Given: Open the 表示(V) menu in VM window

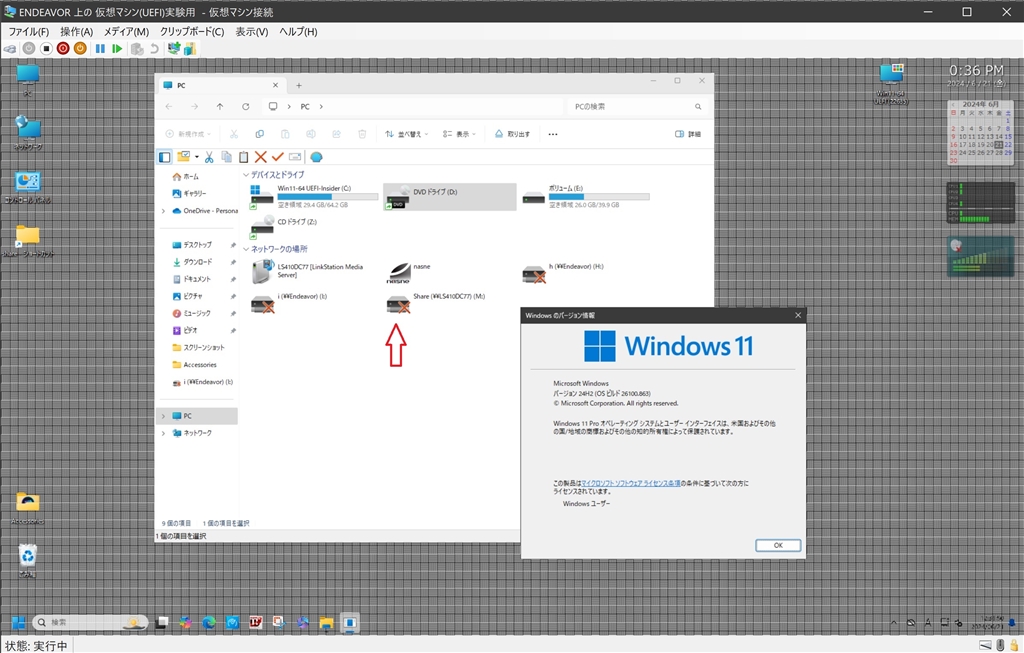Looking at the screenshot, I should 251,31.
